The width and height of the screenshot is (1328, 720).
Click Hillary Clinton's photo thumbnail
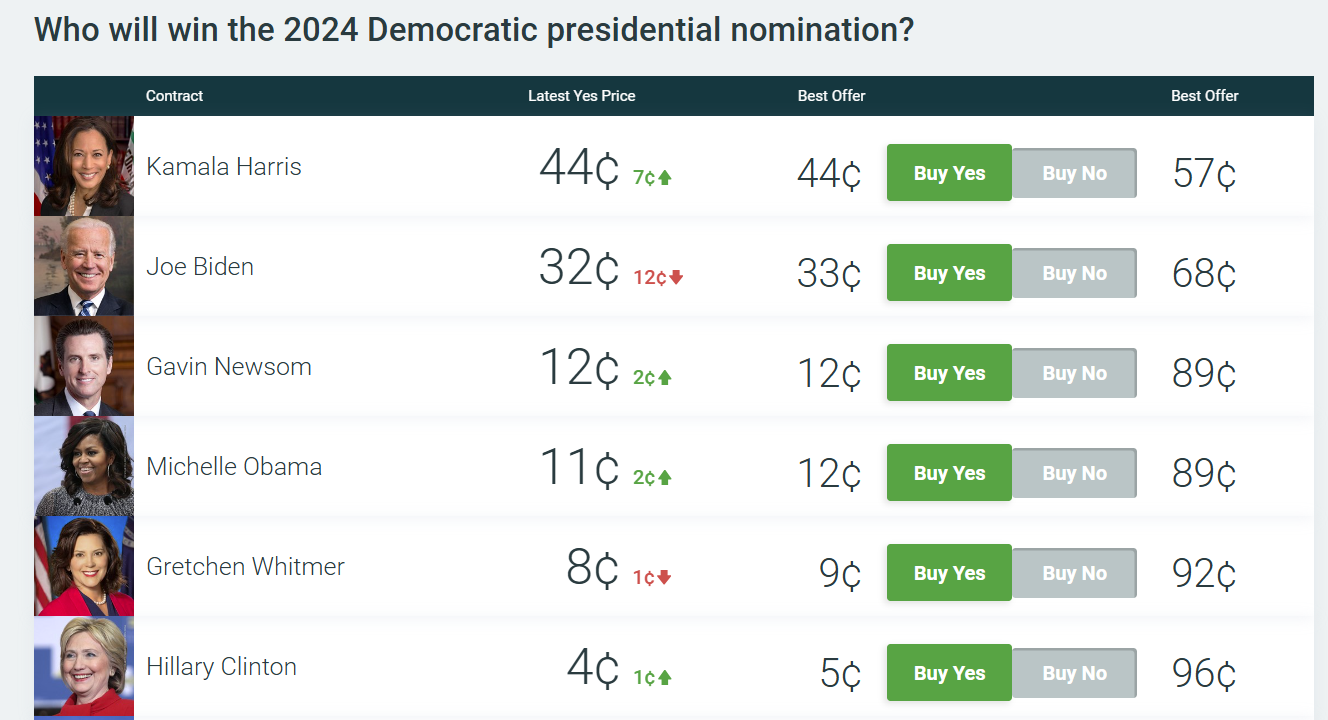tap(84, 666)
